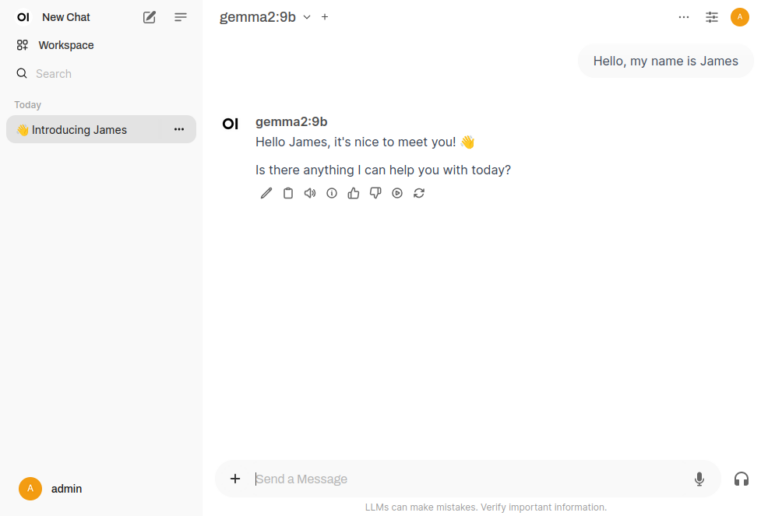Give thumbs down to the response
This screenshot has width=768, height=516.
[x=375, y=193]
